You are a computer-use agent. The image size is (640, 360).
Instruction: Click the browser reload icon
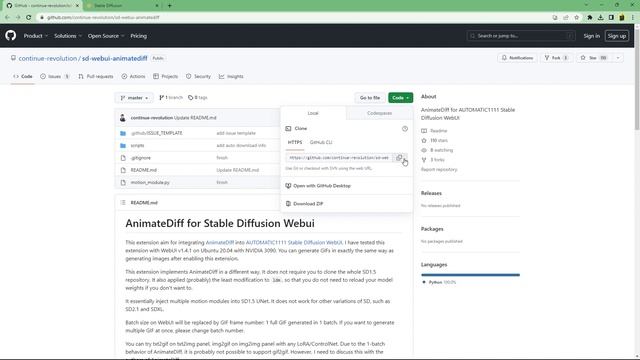[x=29, y=18]
